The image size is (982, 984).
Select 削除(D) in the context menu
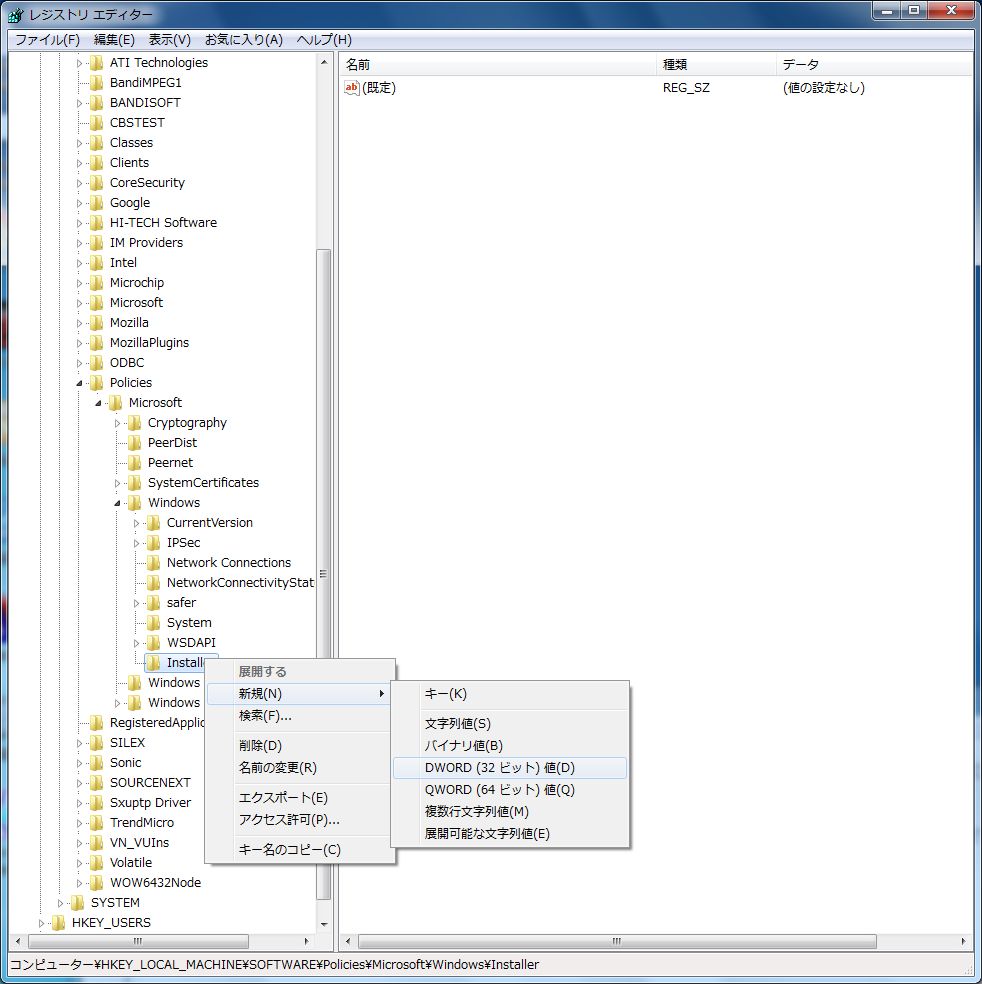coord(299,746)
